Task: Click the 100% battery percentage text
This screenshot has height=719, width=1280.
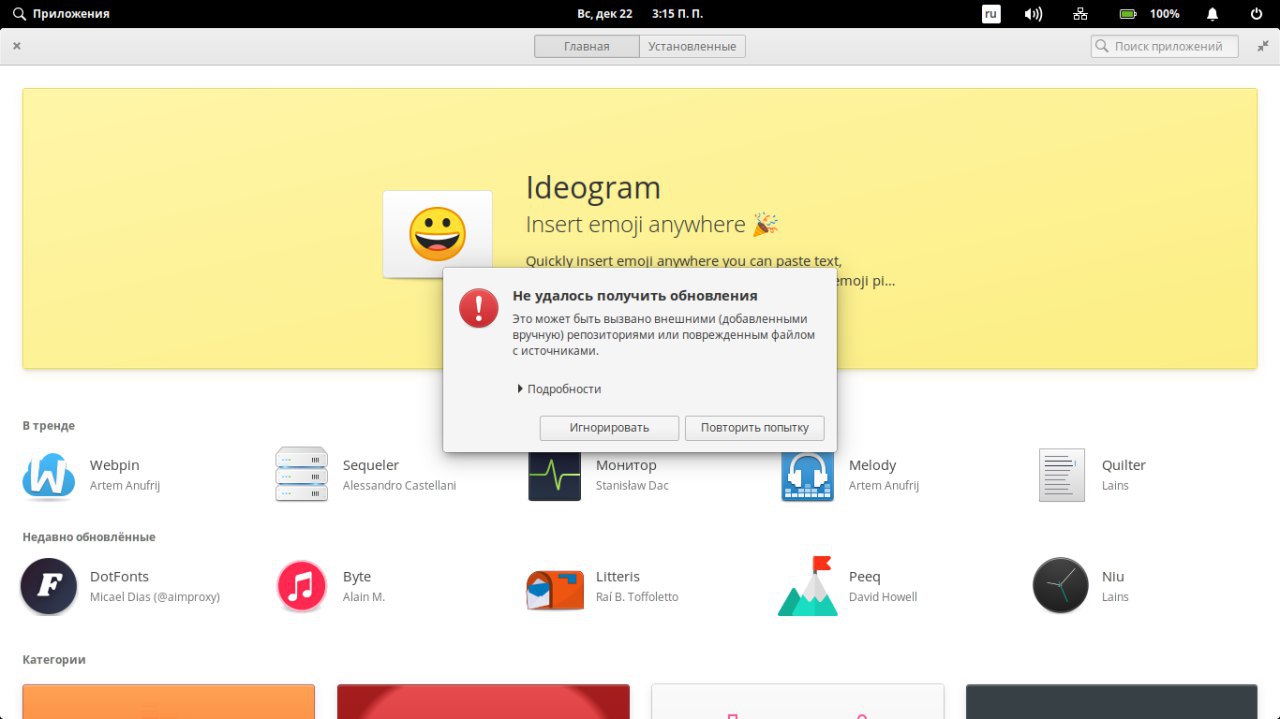Action: [x=1164, y=14]
